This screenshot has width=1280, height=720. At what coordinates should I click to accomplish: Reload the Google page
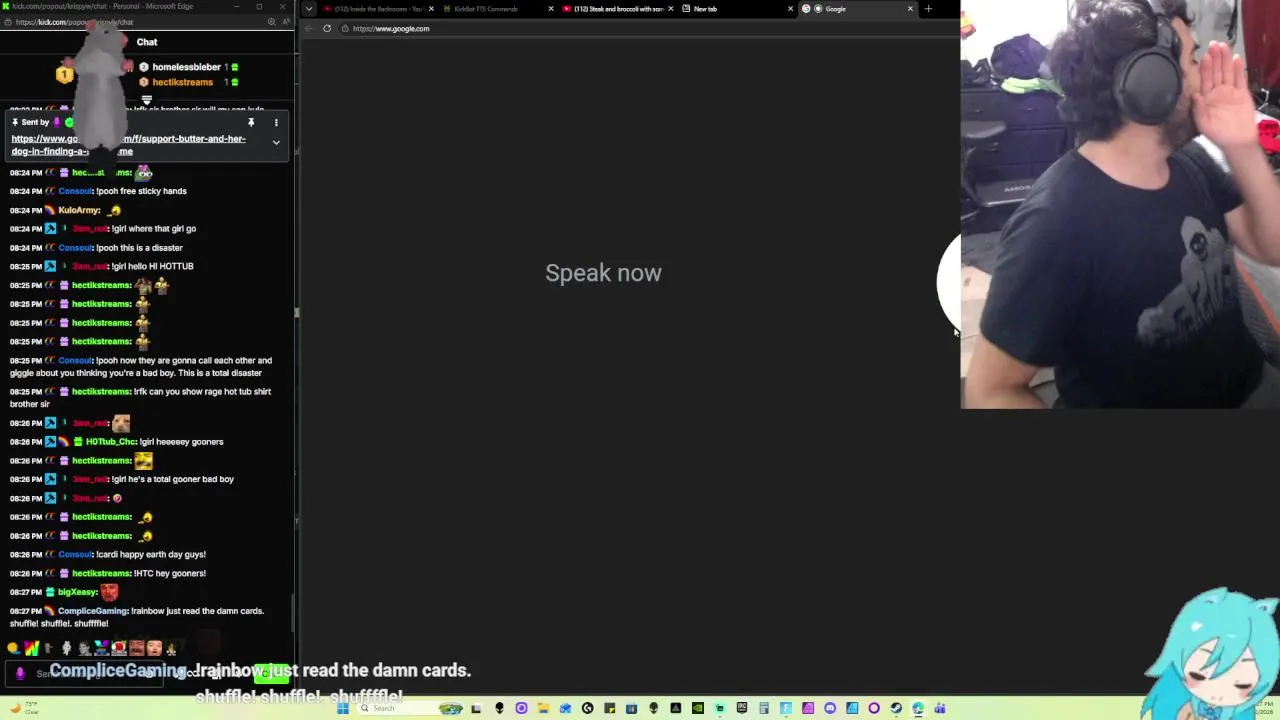(x=327, y=28)
